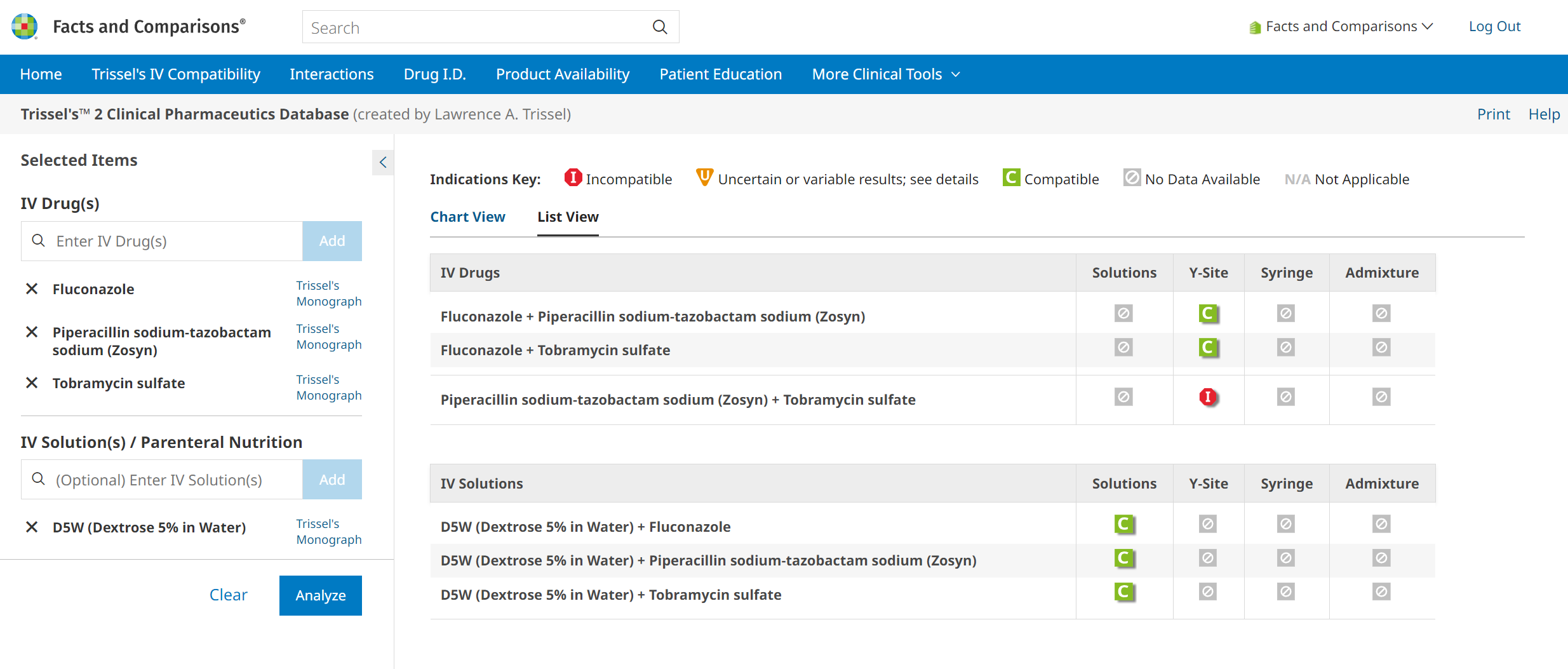
Task: Open Interactions in the navigation bar
Action: [332, 74]
